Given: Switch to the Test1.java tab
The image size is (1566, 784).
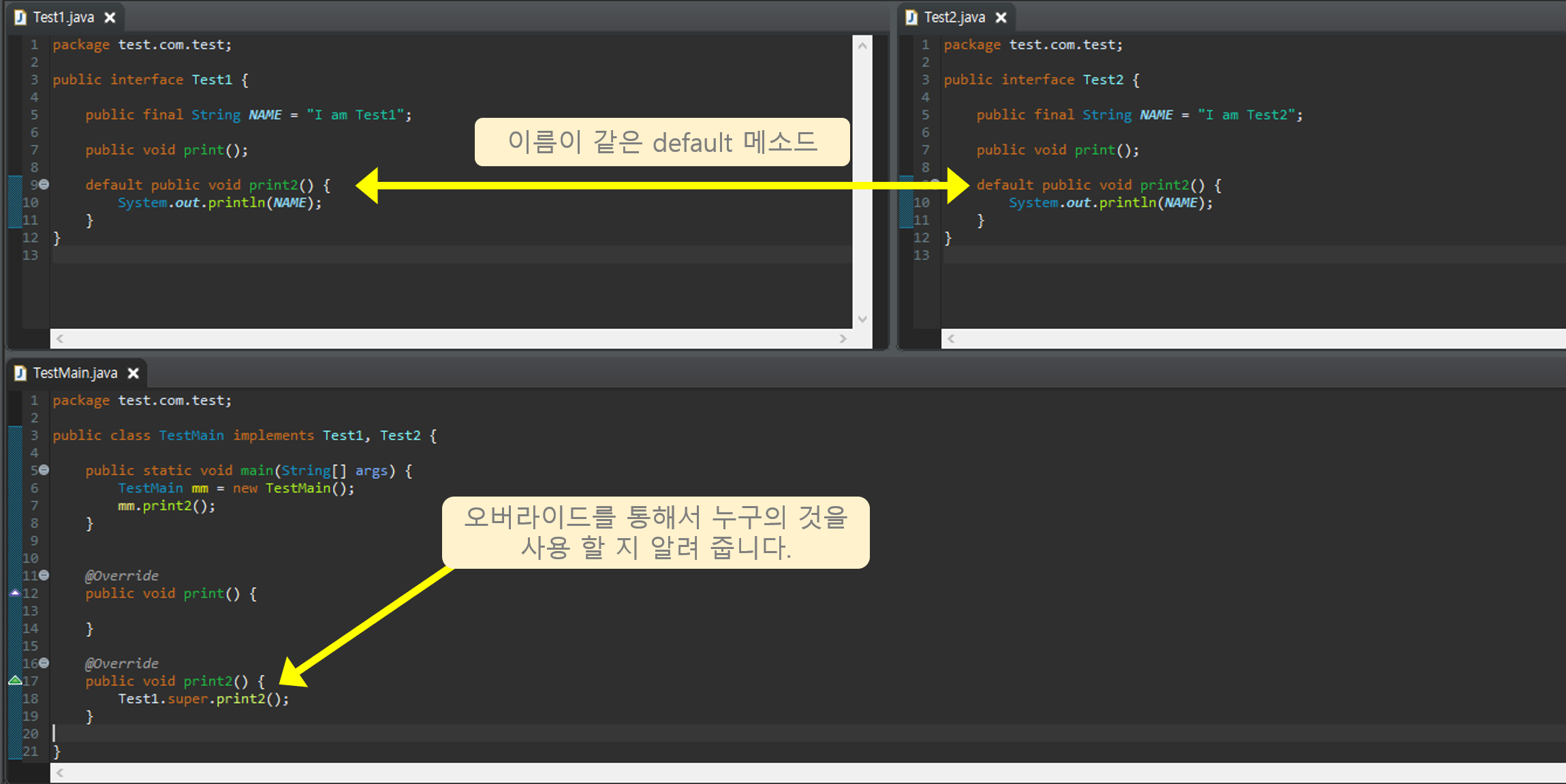Looking at the screenshot, I should 63,18.
